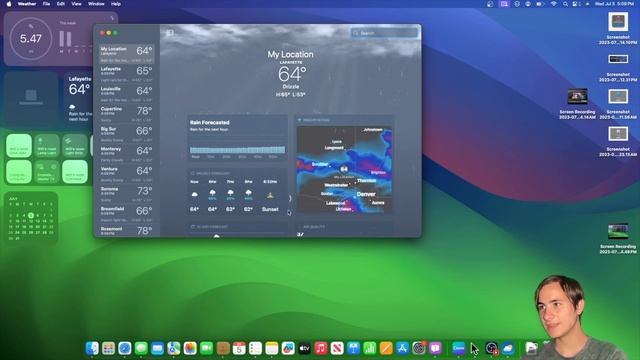Viewport: 640px width, 360px height.
Task: Open the Apple menu
Action: click(x=9, y=4)
